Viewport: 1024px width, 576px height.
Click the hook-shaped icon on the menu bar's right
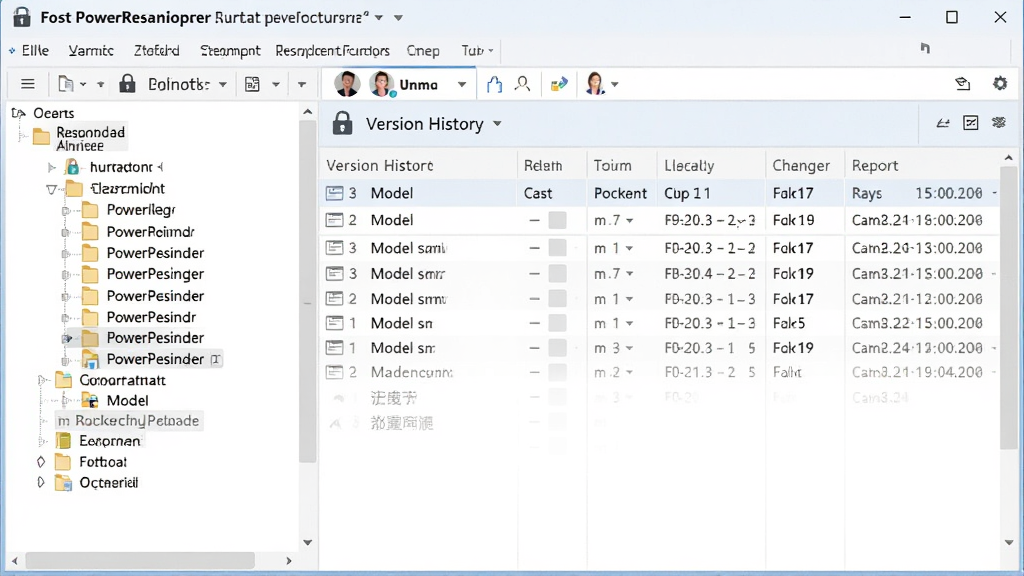[x=925, y=48]
